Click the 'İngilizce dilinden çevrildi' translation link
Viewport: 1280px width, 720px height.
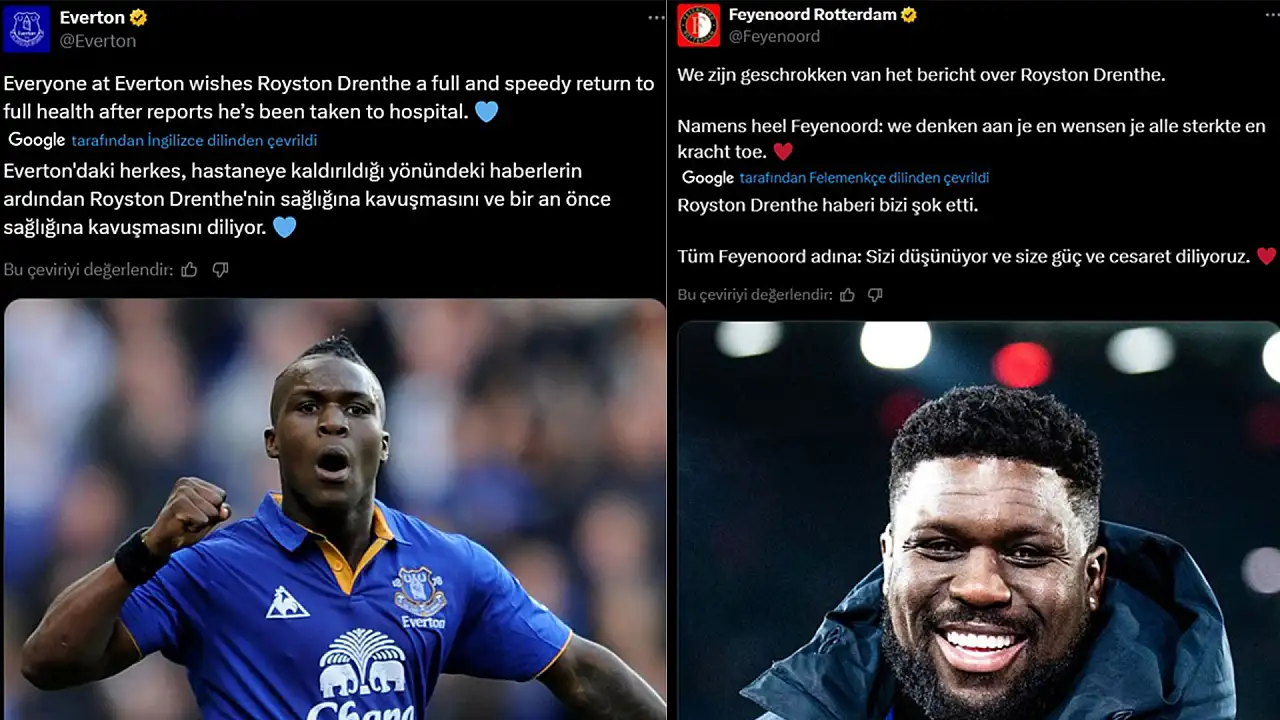tap(194, 140)
